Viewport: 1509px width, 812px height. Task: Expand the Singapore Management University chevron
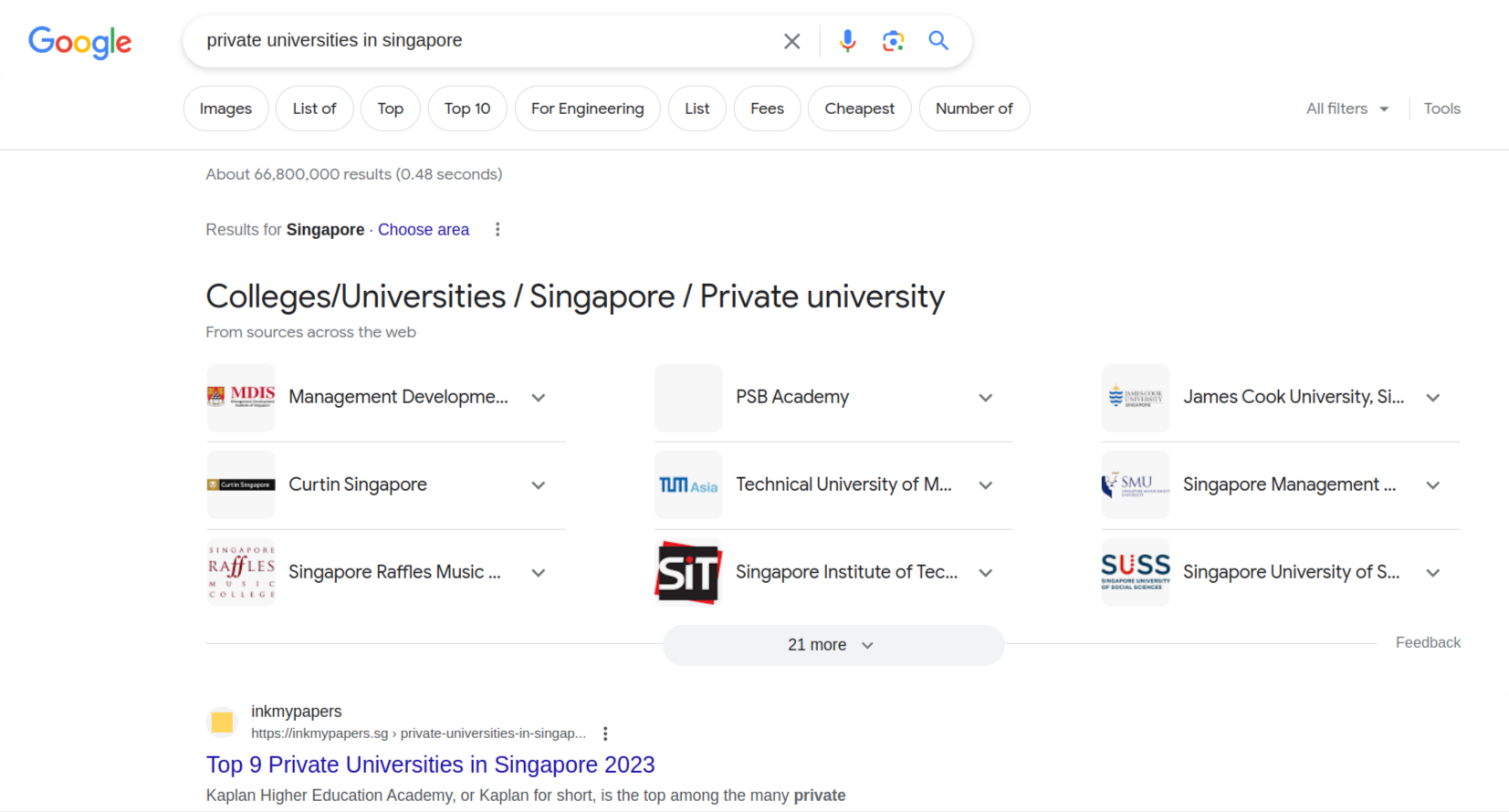point(1433,485)
